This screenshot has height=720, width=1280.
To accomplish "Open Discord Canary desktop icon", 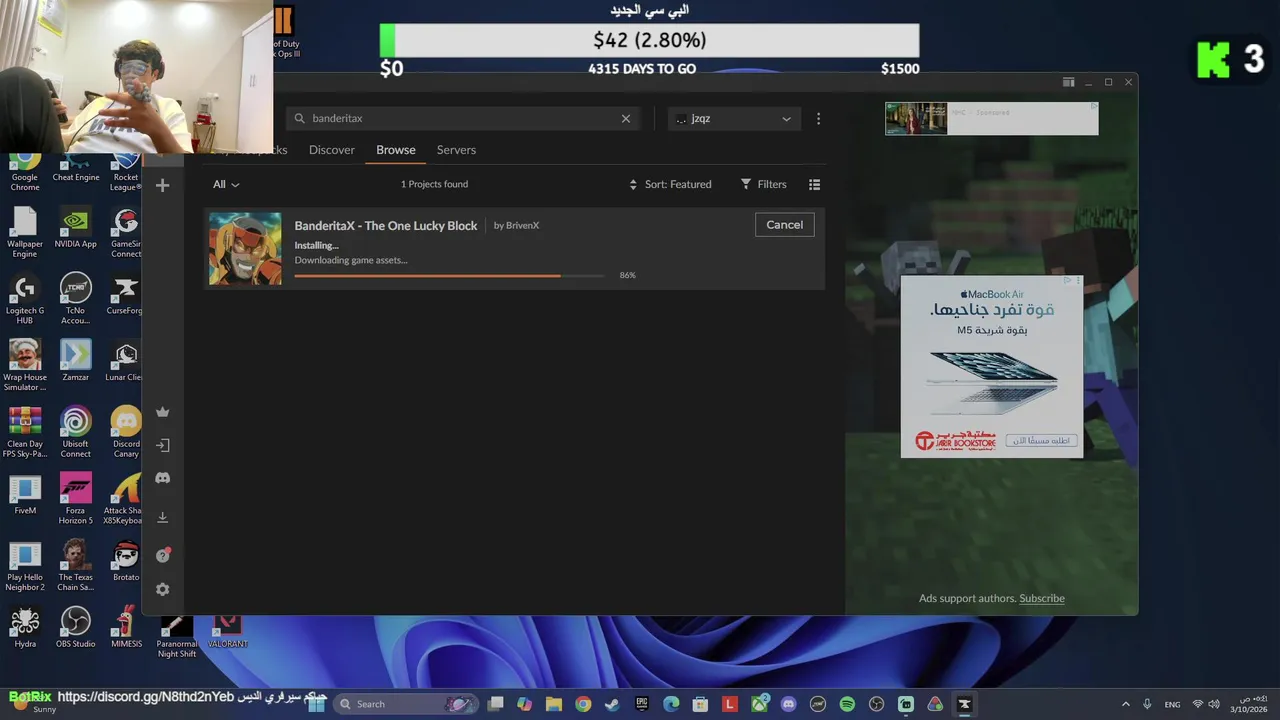I will click(x=126, y=432).
